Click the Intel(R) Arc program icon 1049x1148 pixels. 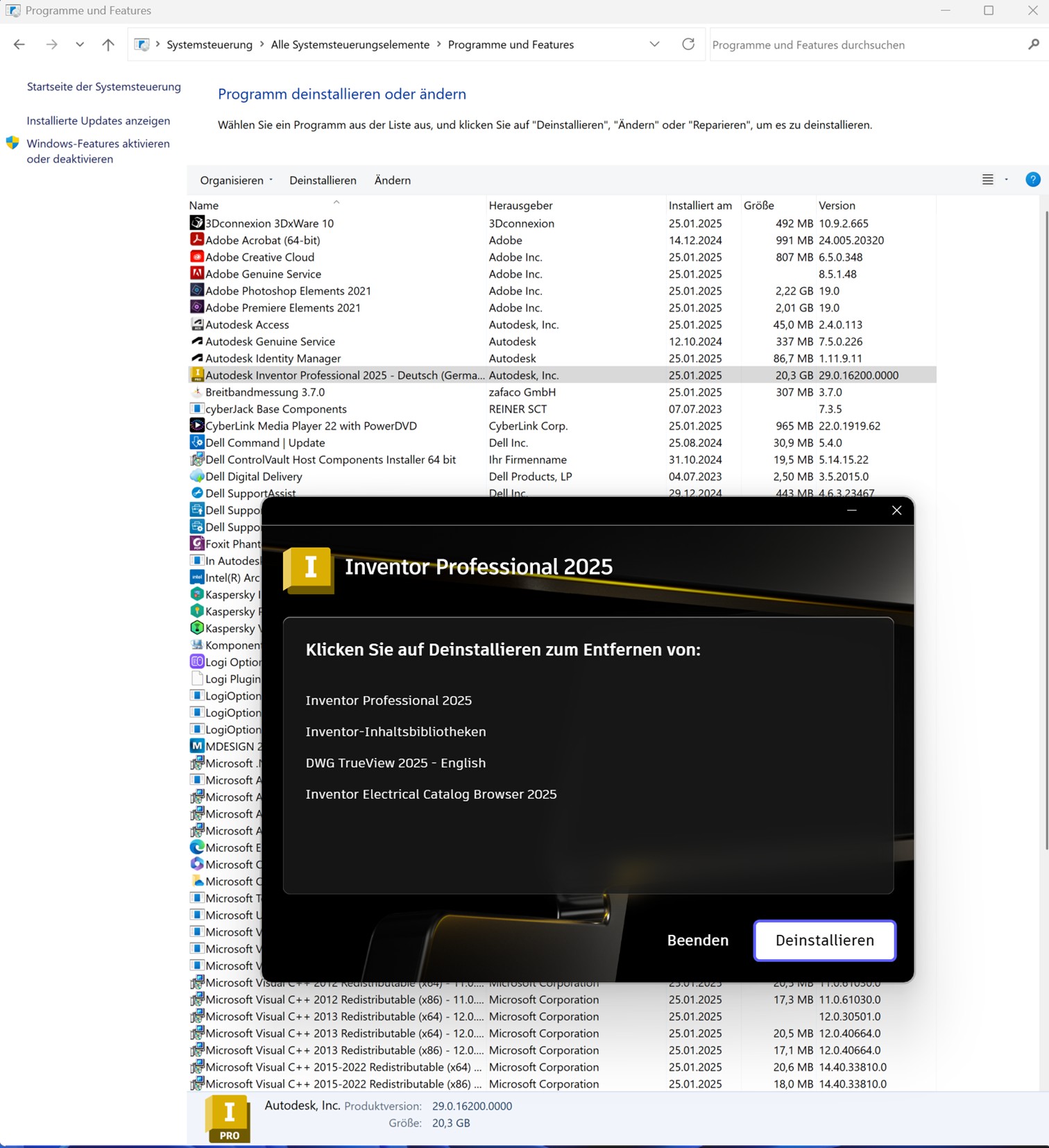point(197,577)
